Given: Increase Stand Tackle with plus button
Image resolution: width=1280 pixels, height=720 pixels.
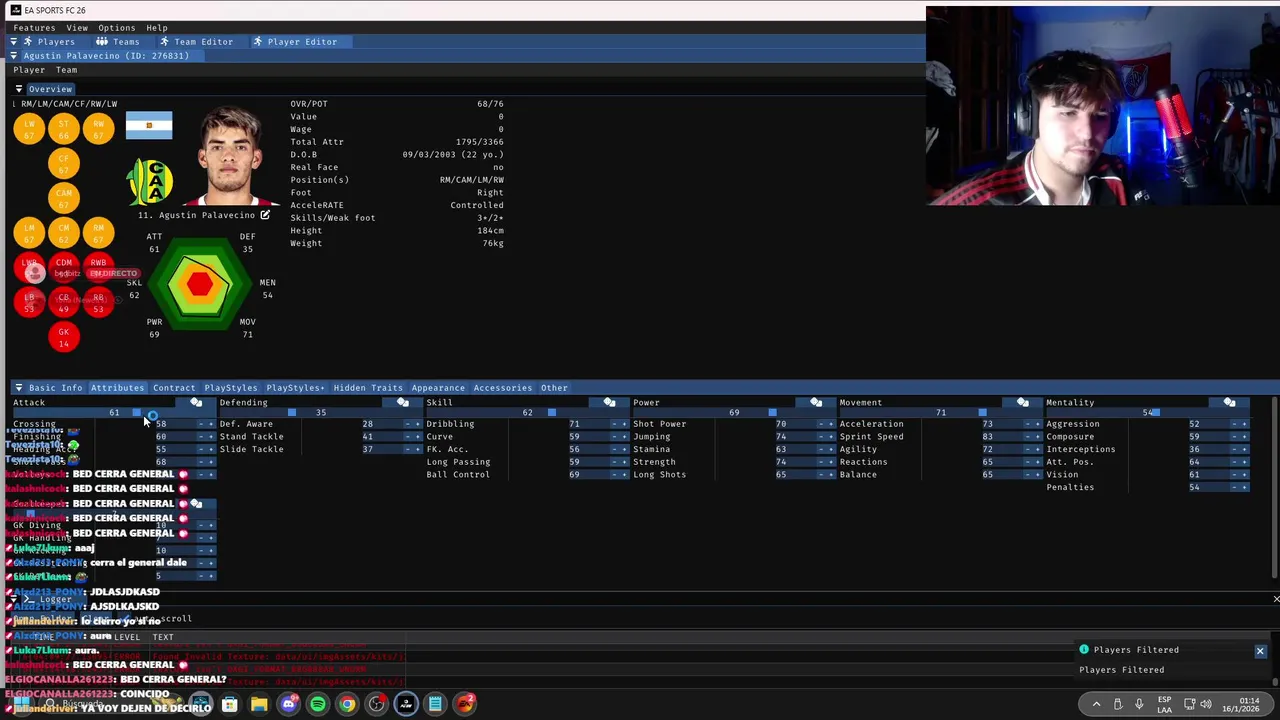Looking at the screenshot, I should 418,437.
